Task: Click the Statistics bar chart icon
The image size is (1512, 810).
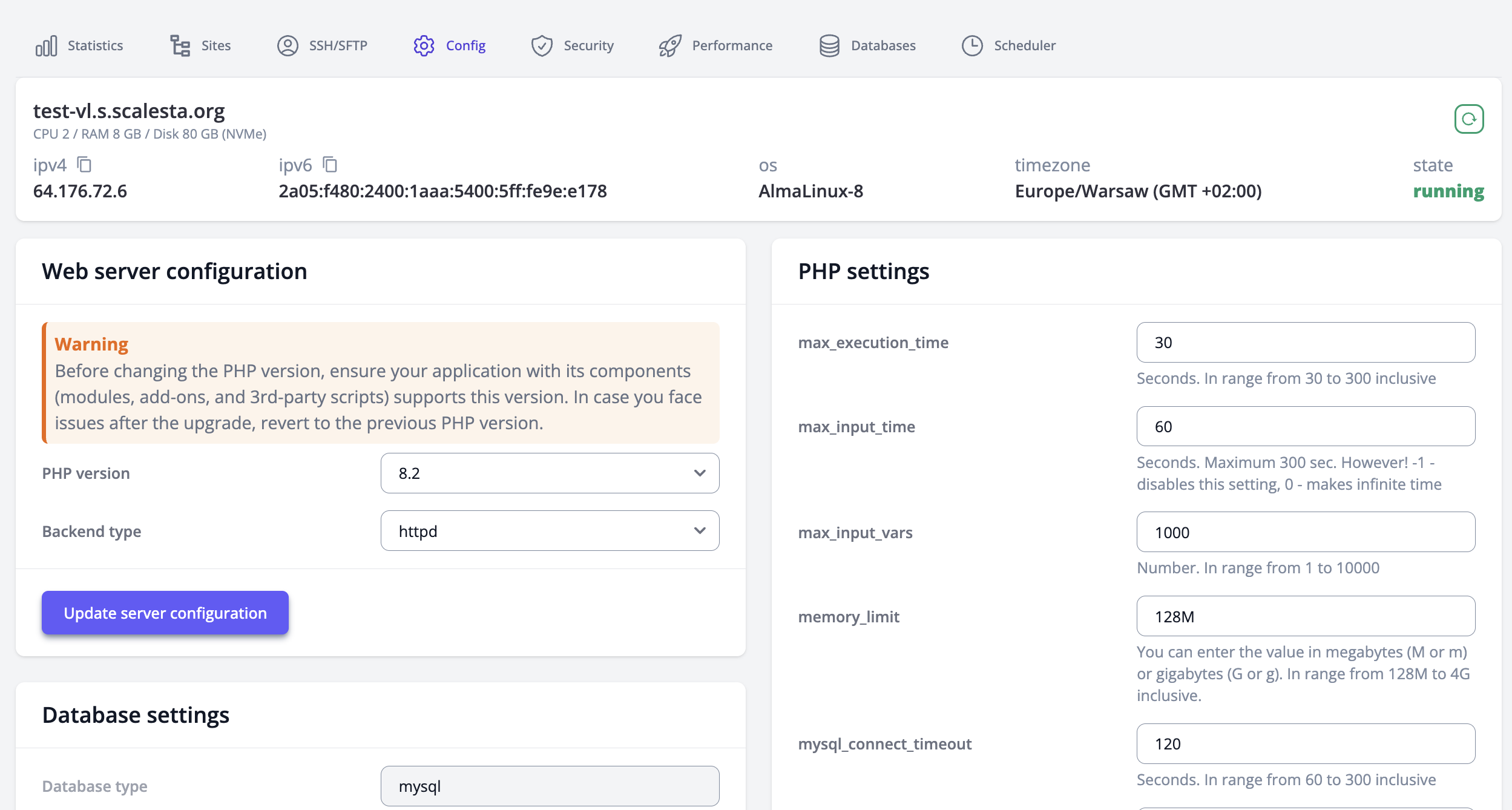Action: point(46,45)
